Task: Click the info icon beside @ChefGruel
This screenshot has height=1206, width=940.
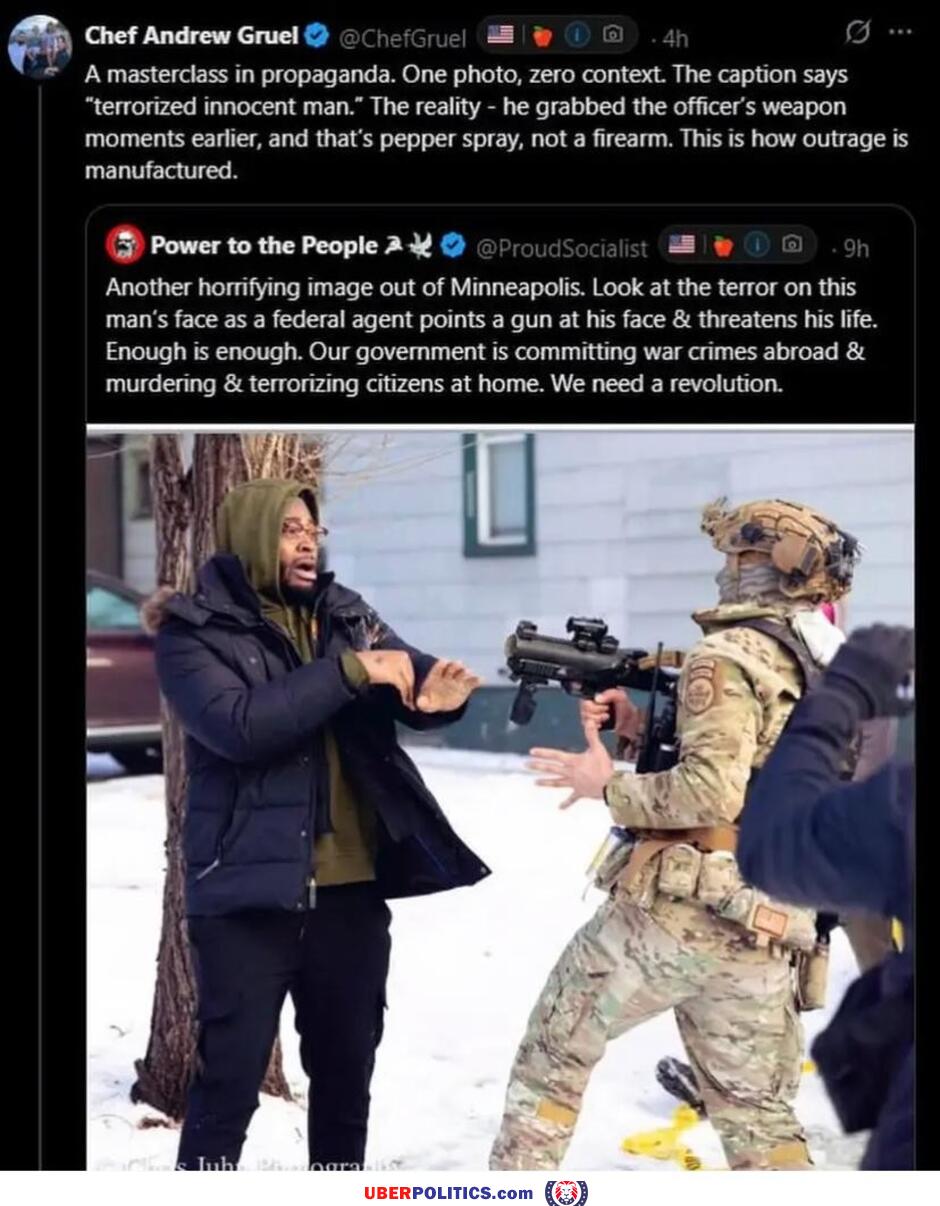Action: [x=577, y=35]
